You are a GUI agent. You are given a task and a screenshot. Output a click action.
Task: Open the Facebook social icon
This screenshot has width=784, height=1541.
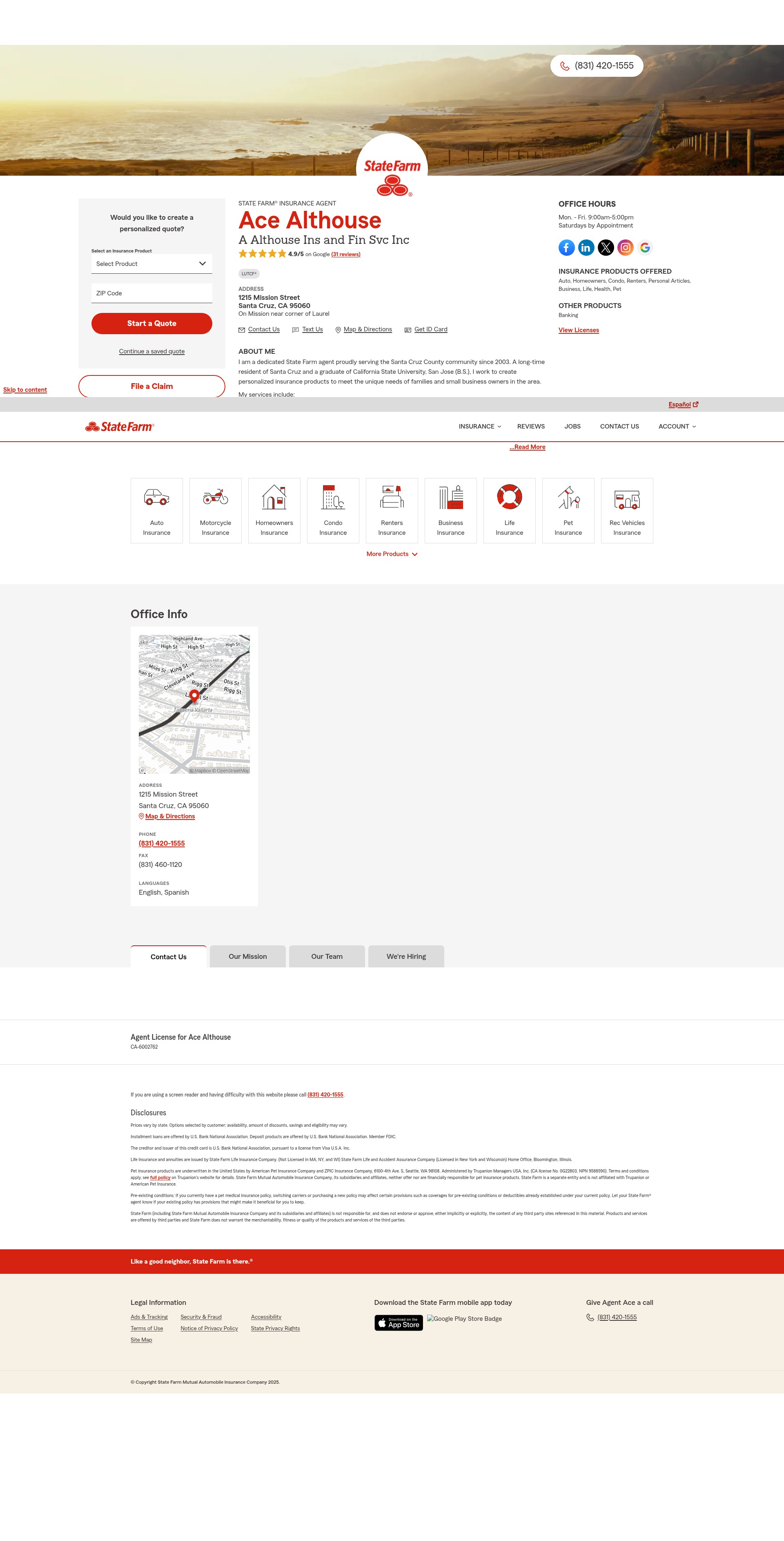(x=566, y=247)
